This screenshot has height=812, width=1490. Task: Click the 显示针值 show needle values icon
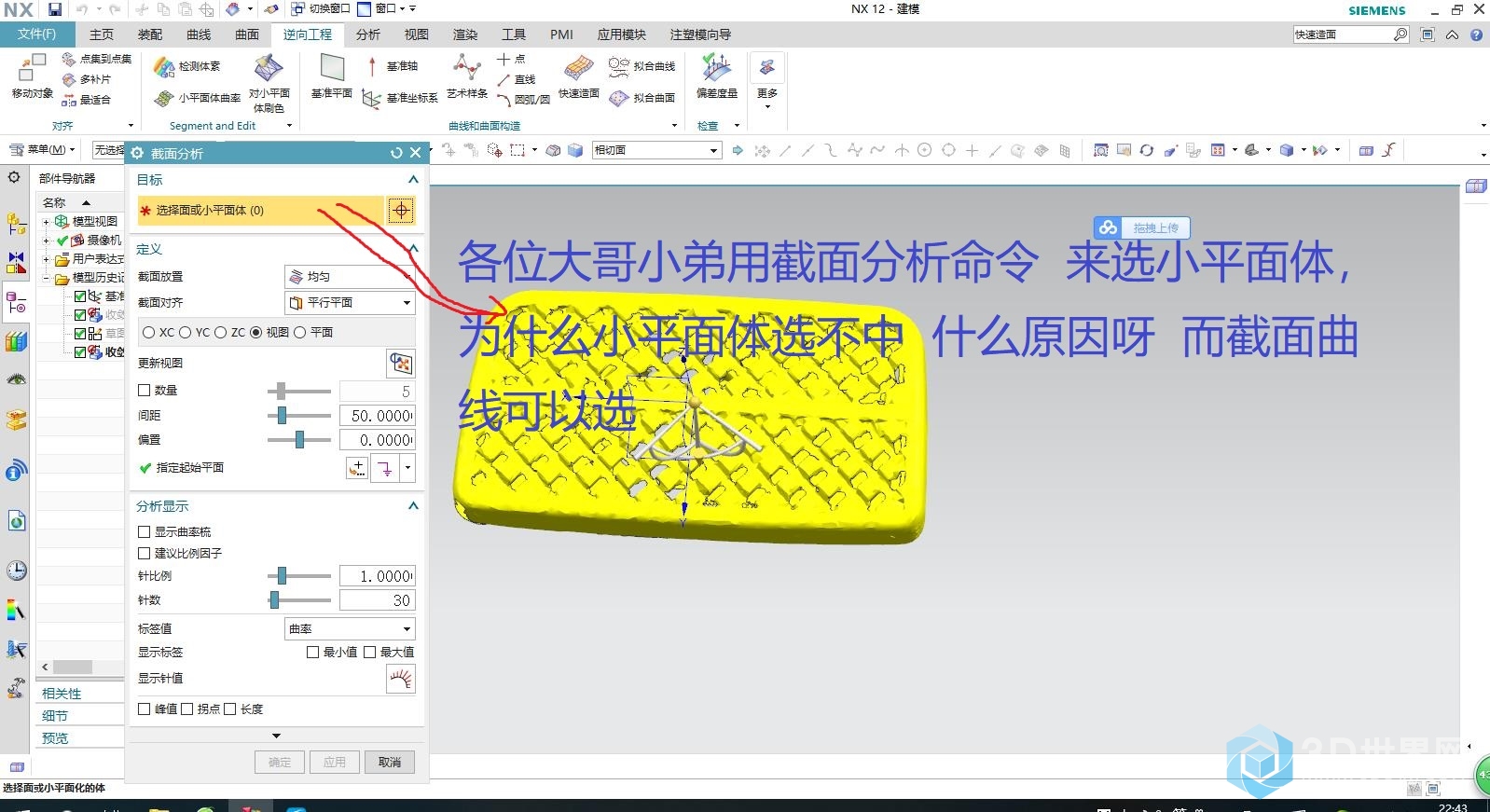tap(400, 679)
